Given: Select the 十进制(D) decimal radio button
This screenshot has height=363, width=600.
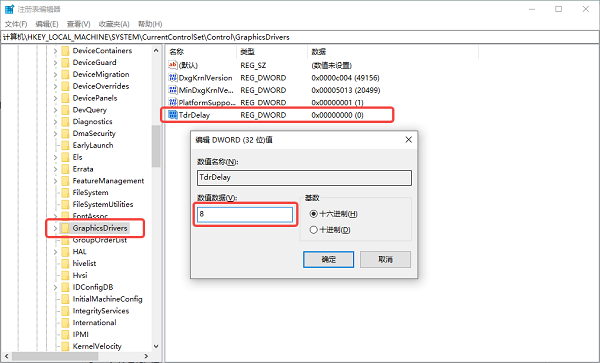Looking at the screenshot, I should click(x=313, y=230).
